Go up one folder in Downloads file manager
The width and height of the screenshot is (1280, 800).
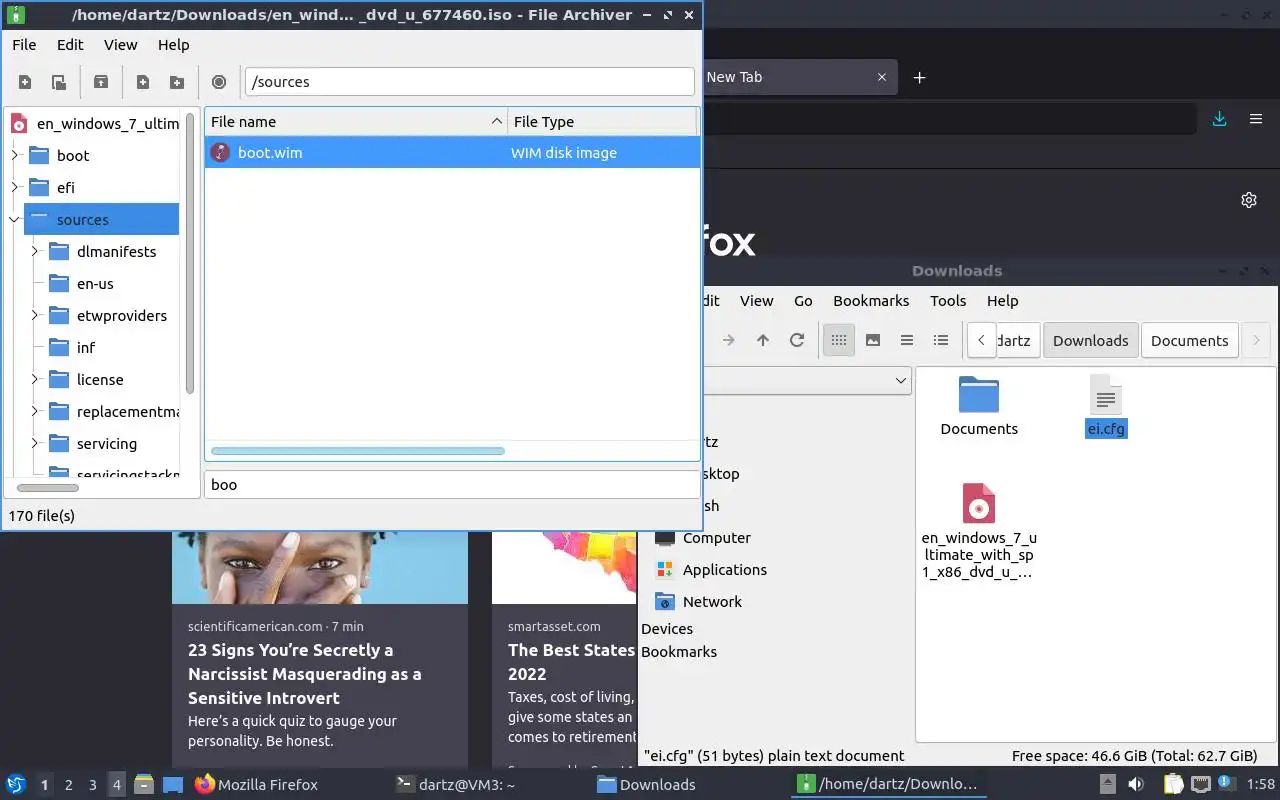click(x=763, y=340)
